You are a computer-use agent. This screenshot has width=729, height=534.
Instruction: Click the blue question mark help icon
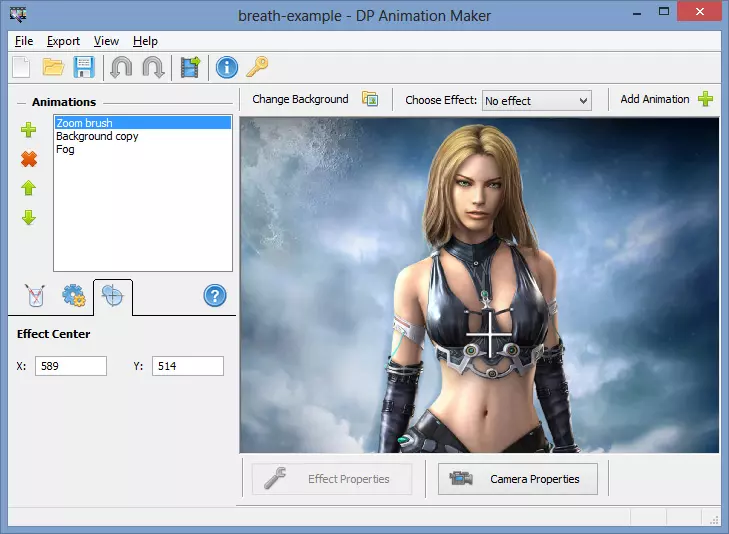pos(215,296)
